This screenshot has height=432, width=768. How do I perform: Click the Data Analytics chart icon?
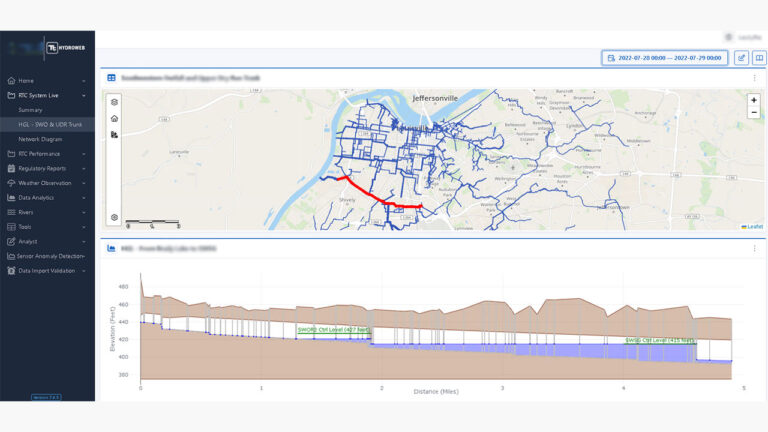11,197
